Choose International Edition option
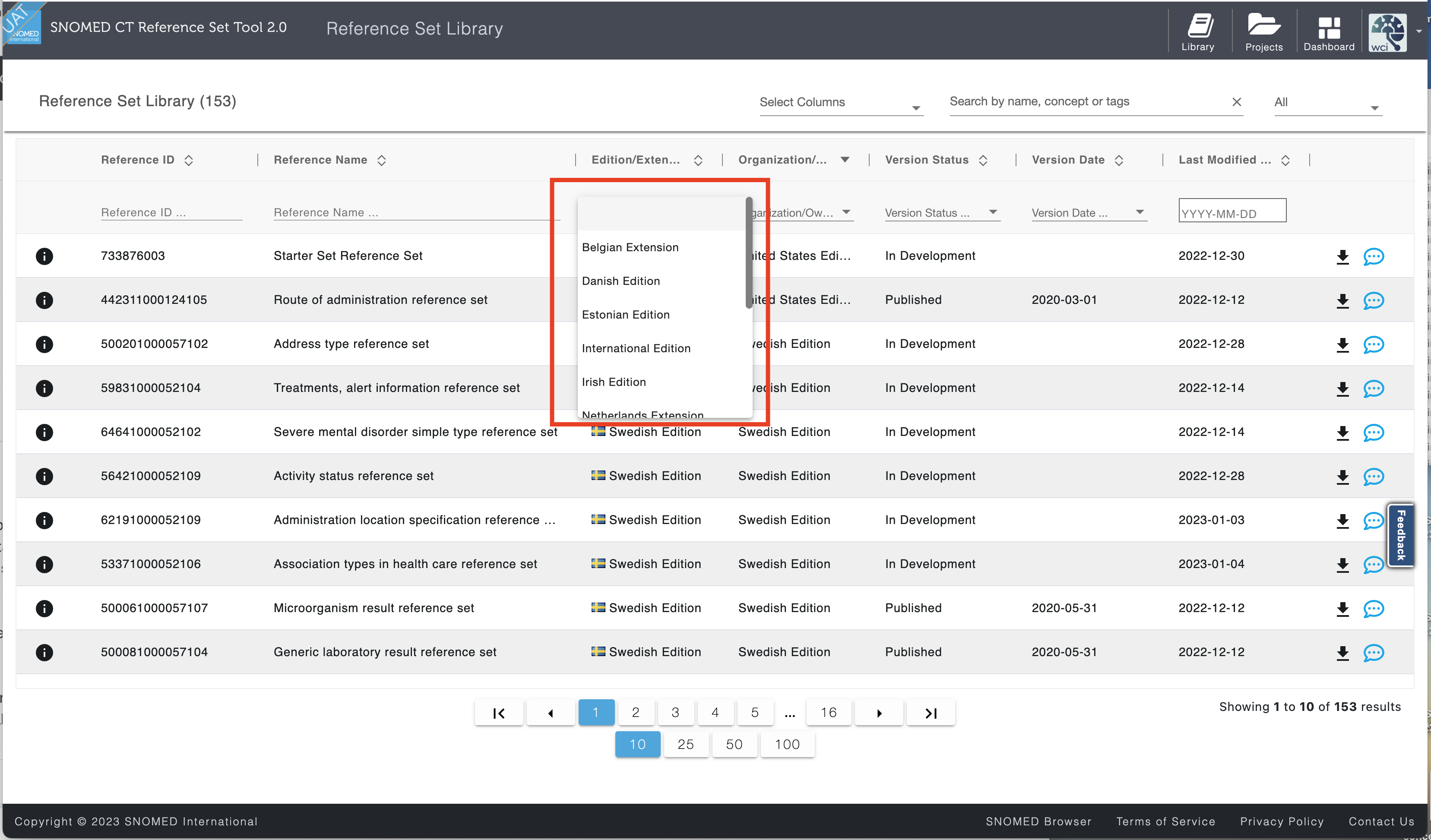This screenshot has width=1431, height=840. pos(662,348)
